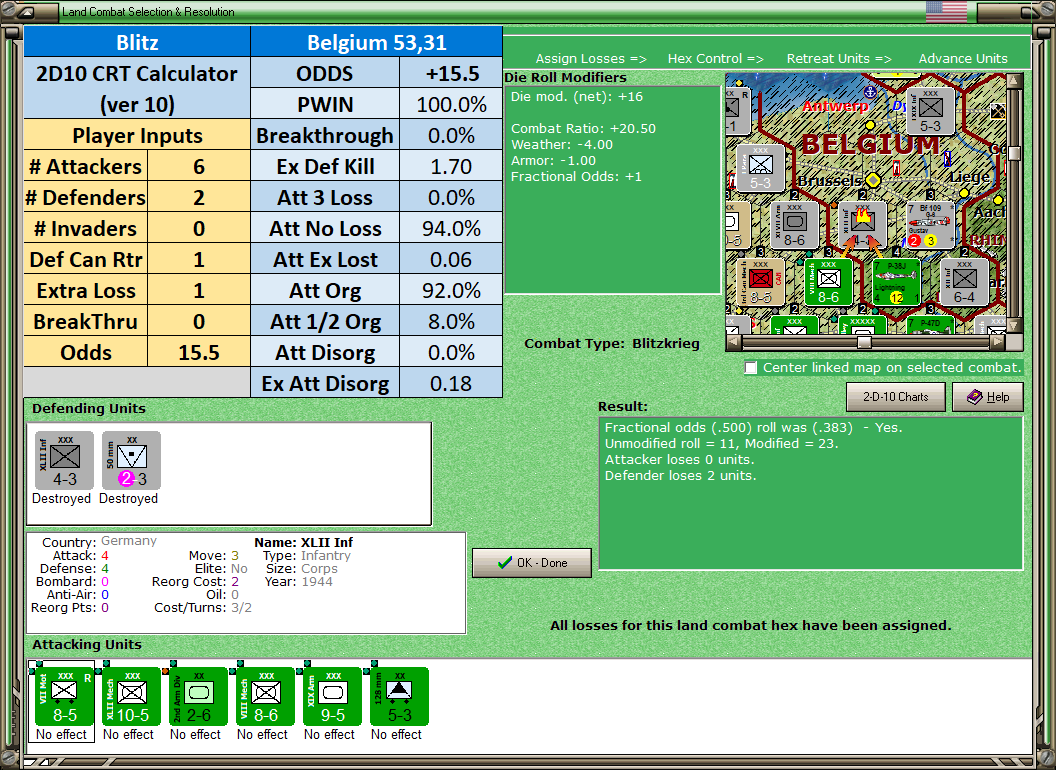Click the Ex Att Disorg value 0.18
The image size is (1056, 770).
tap(451, 383)
